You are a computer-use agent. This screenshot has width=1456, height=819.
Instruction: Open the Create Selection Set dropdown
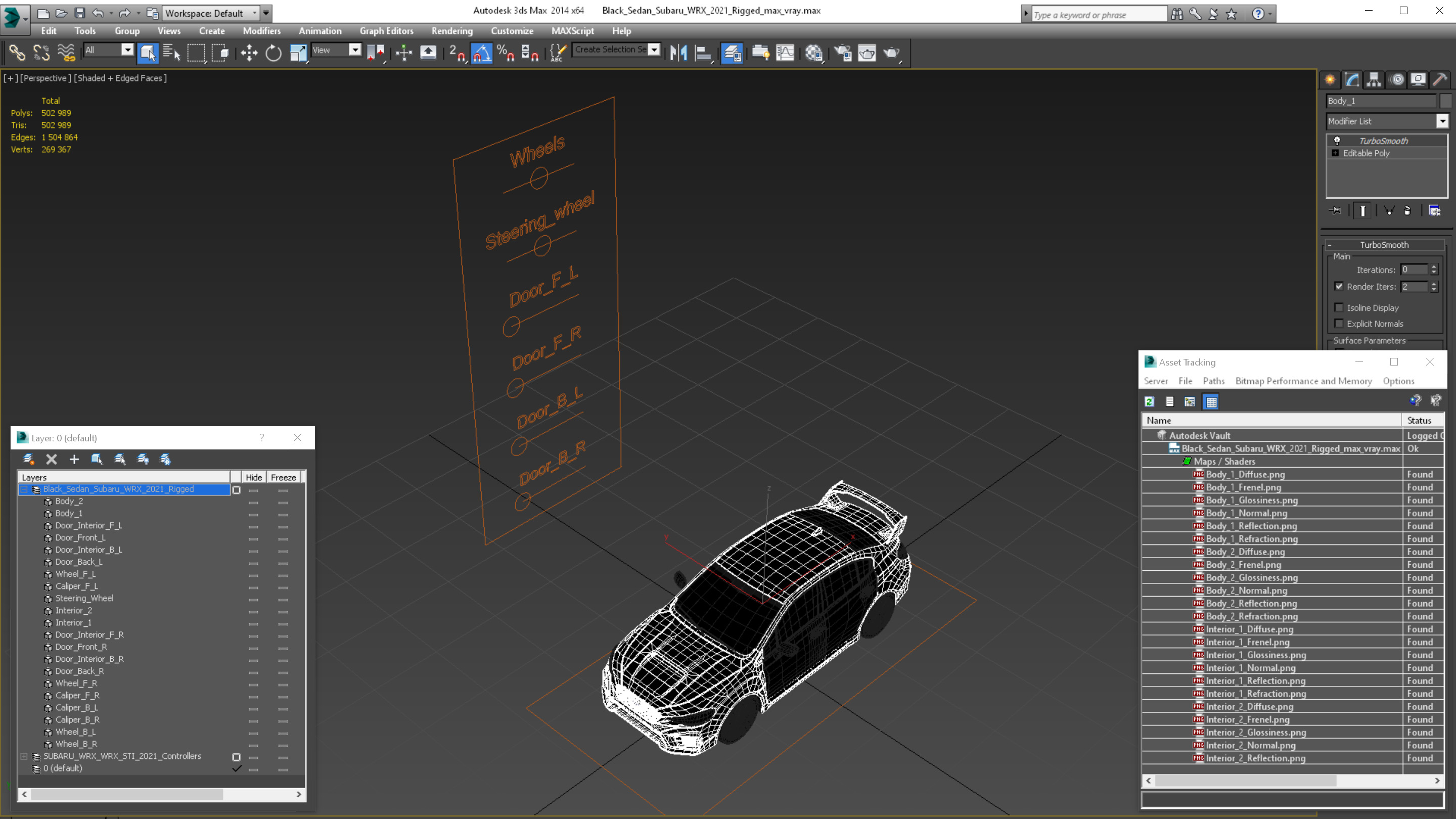point(654,50)
